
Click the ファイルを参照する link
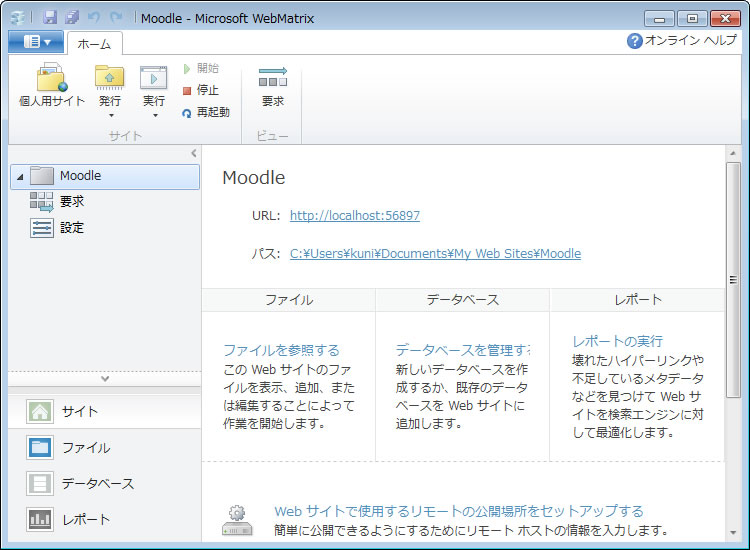281,350
